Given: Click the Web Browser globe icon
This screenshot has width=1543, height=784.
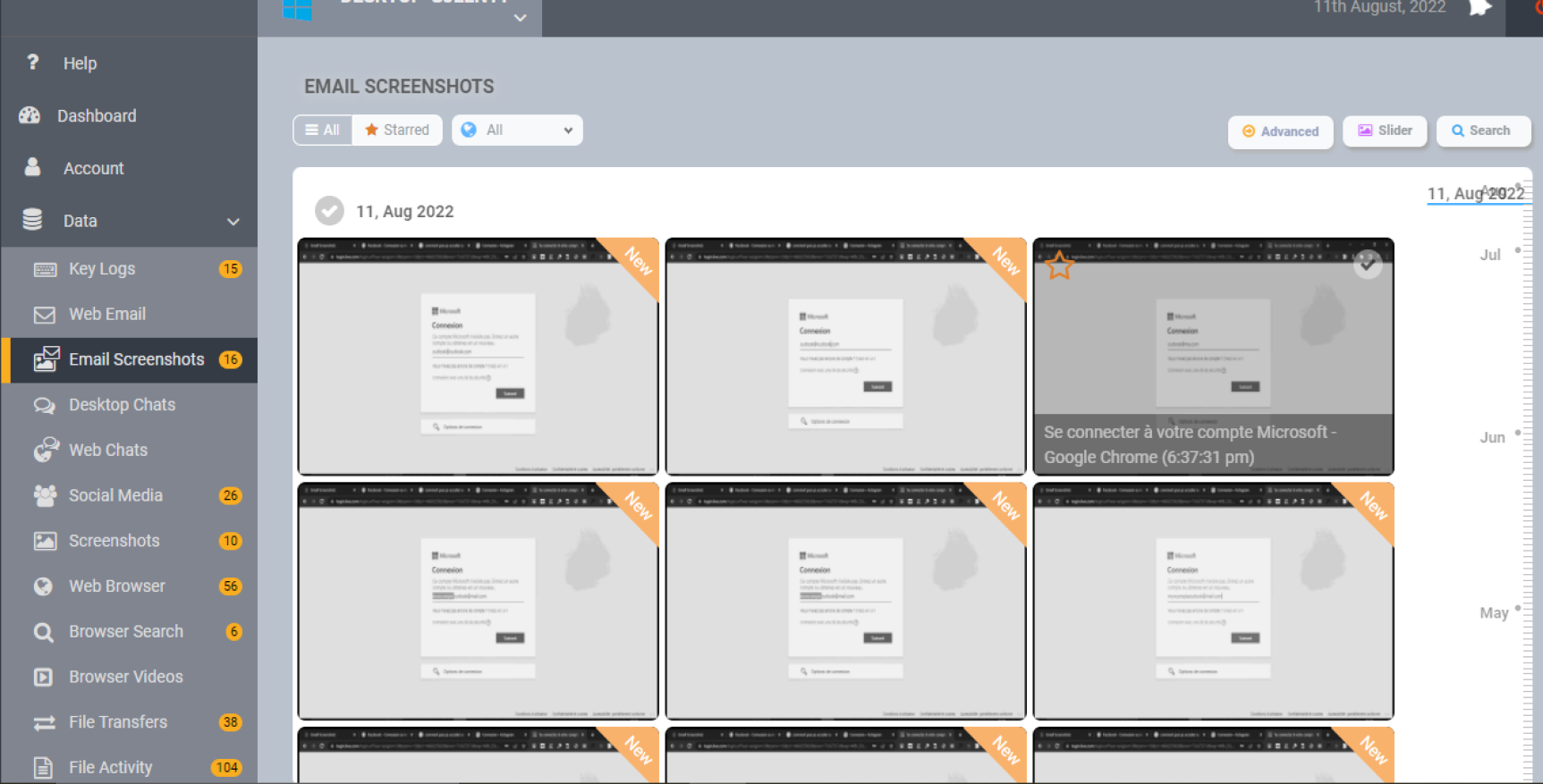Looking at the screenshot, I should tap(43, 586).
